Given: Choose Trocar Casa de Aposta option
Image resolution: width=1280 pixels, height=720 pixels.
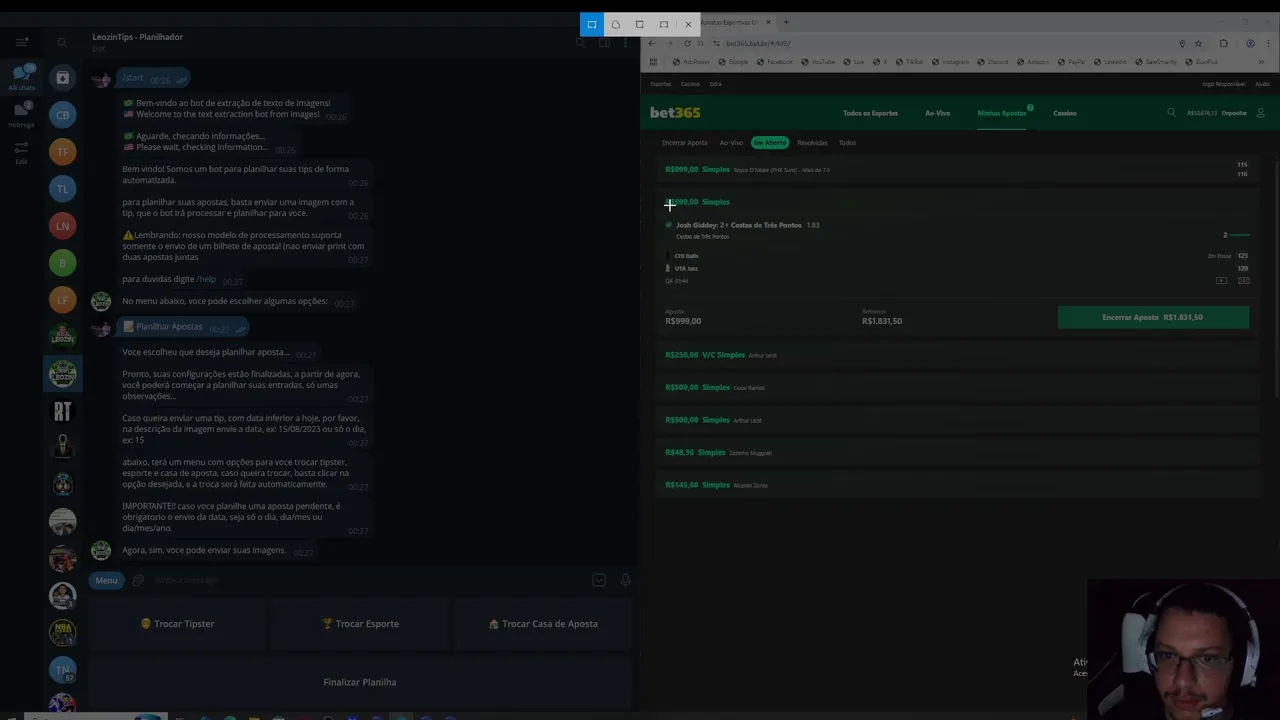Looking at the screenshot, I should coord(543,624).
